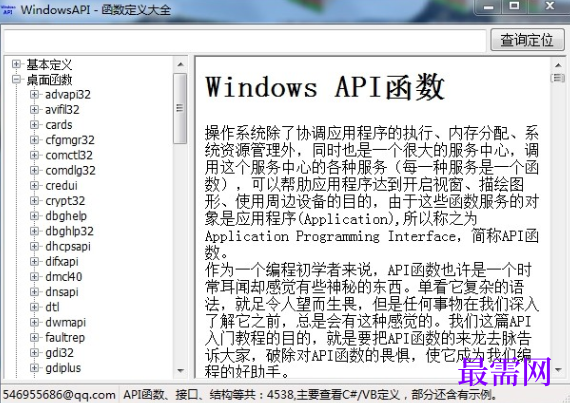Close the WindowsAPI window
The height and width of the screenshot is (403, 570).
click(x=550, y=7)
